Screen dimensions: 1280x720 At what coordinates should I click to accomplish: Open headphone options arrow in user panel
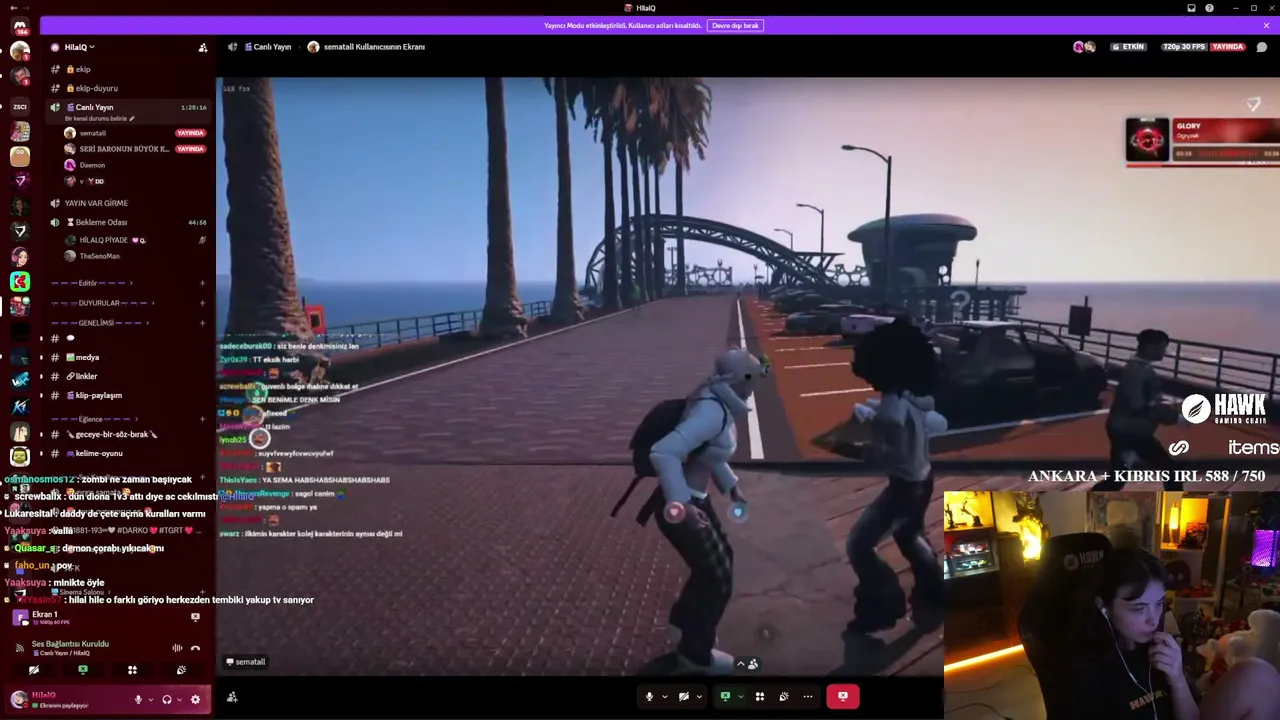[179, 700]
